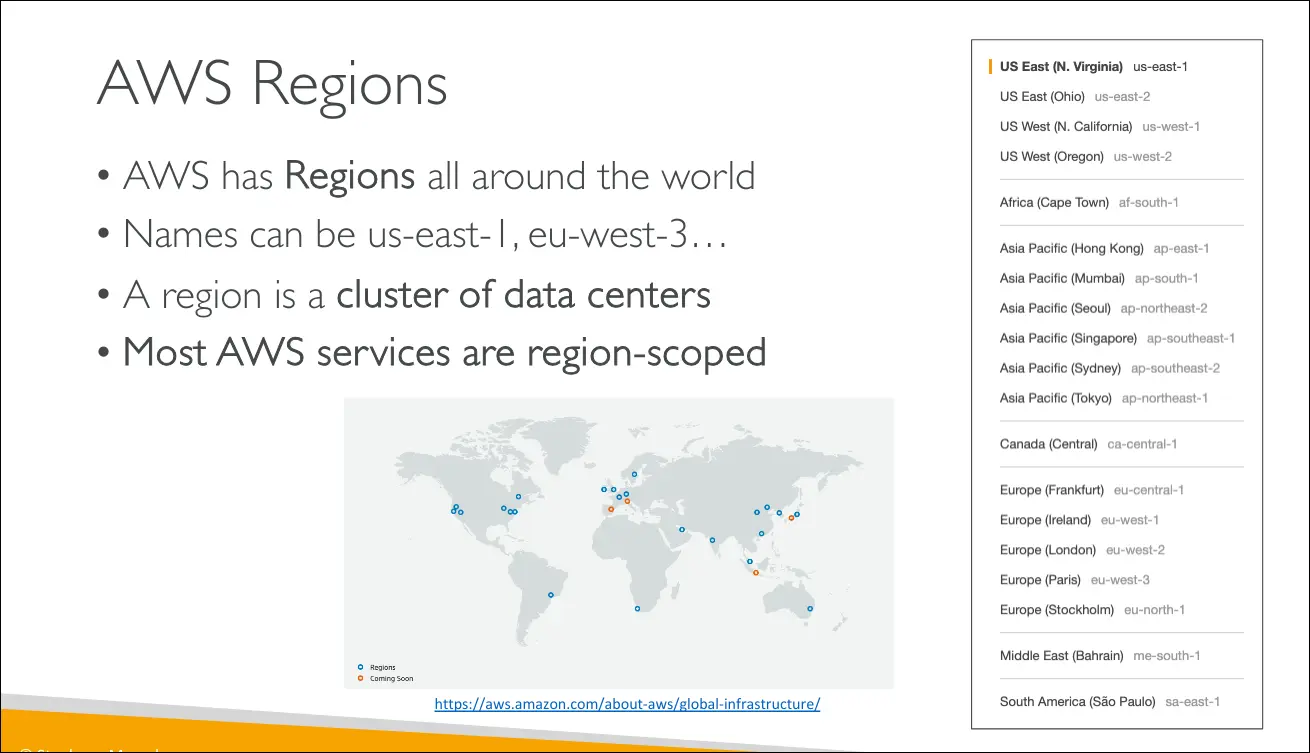Select Asia Pacific (Mumbai) region
This screenshot has width=1310, height=753.
1098,279
